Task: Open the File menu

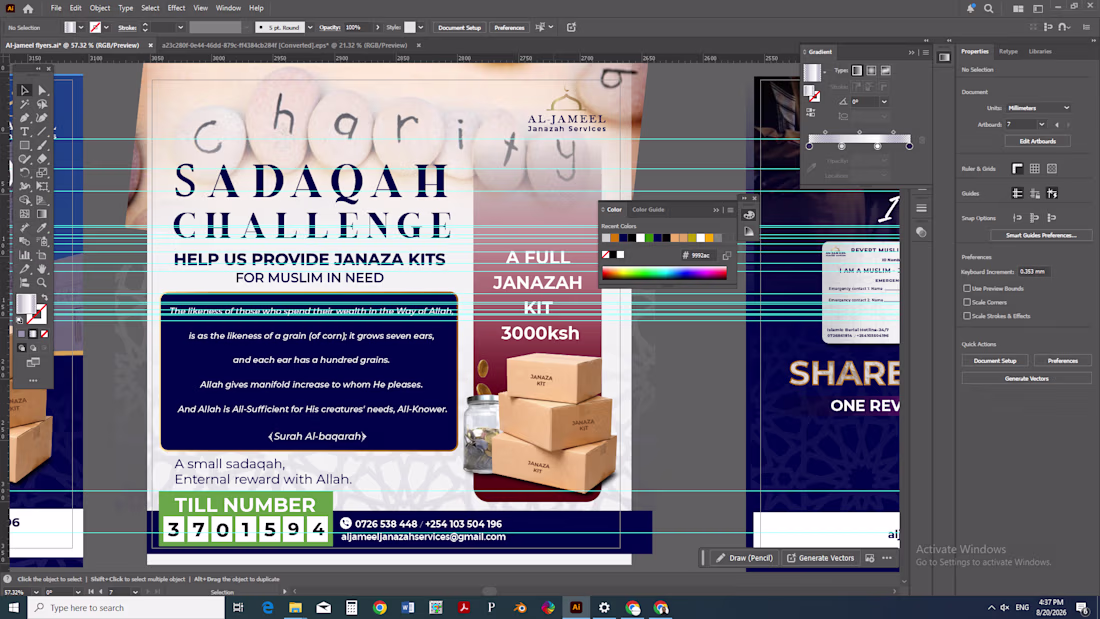Action: coord(55,8)
